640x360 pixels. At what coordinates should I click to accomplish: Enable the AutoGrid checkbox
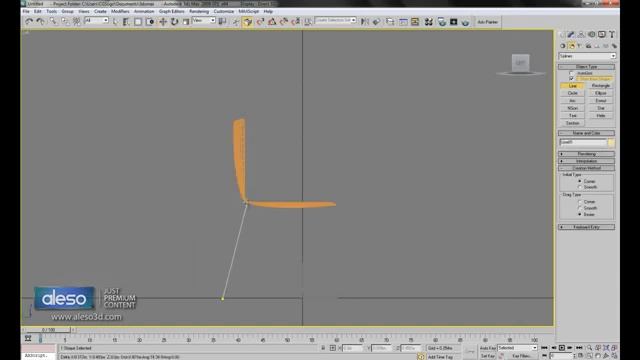[x=571, y=73]
